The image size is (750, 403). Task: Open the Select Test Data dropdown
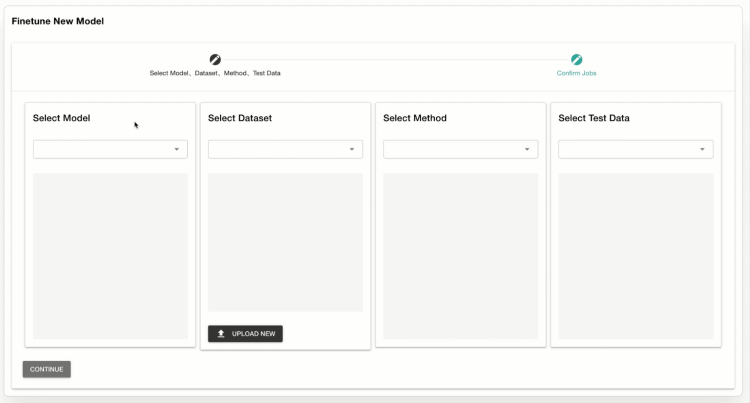point(636,149)
